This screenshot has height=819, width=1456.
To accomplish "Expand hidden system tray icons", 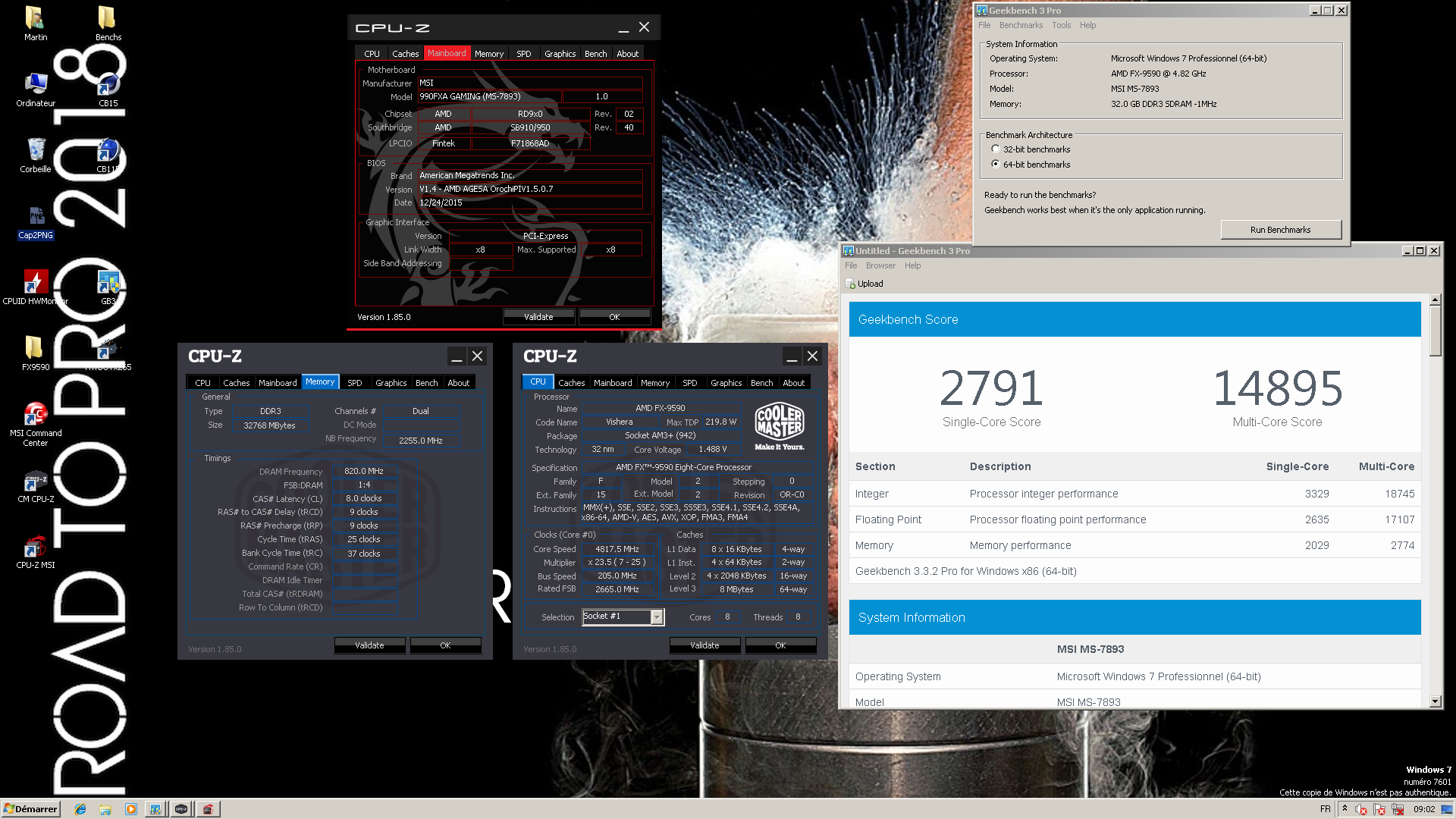I will tap(1345, 808).
